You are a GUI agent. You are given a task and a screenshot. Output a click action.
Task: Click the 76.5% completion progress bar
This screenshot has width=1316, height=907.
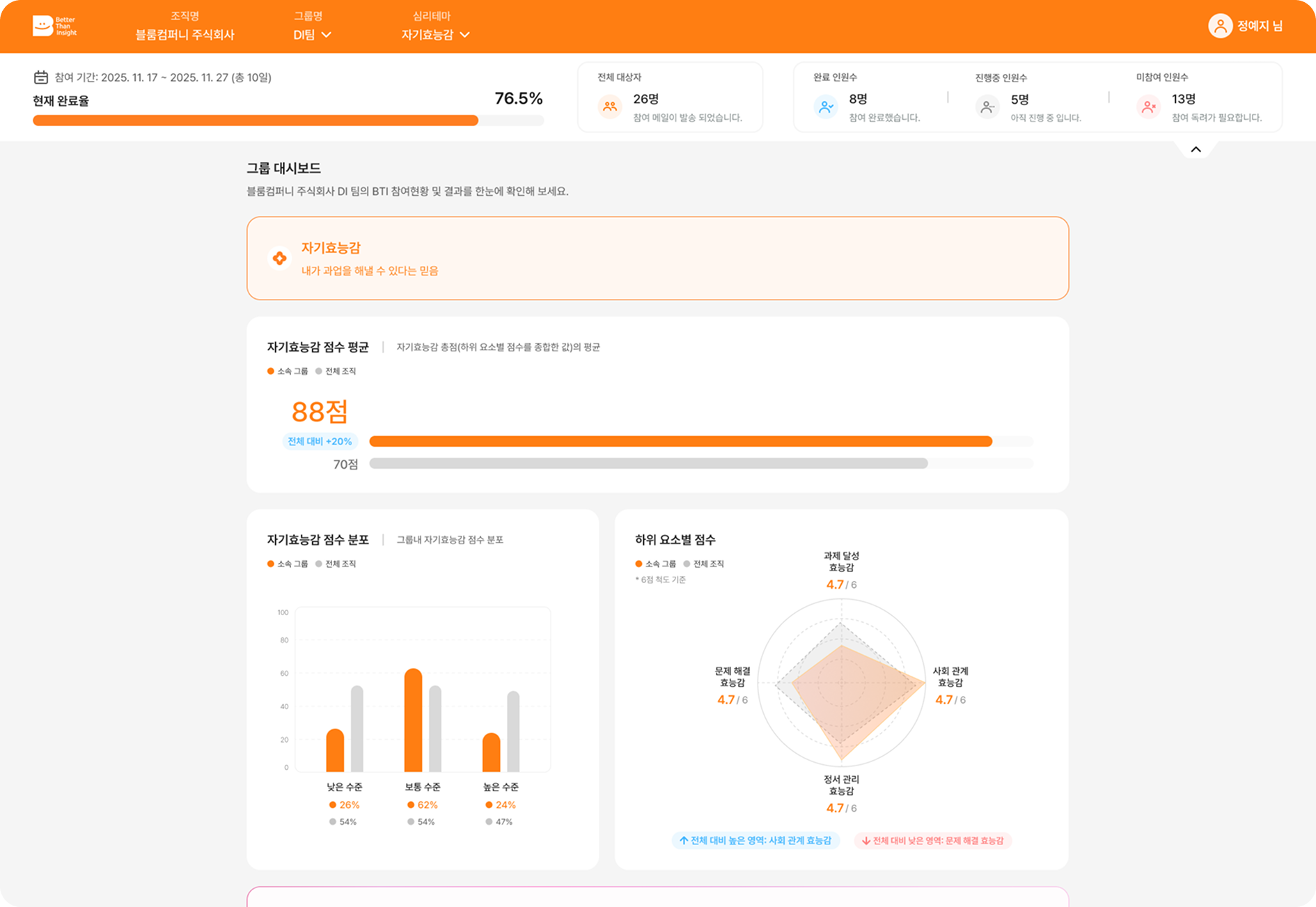pos(288,121)
